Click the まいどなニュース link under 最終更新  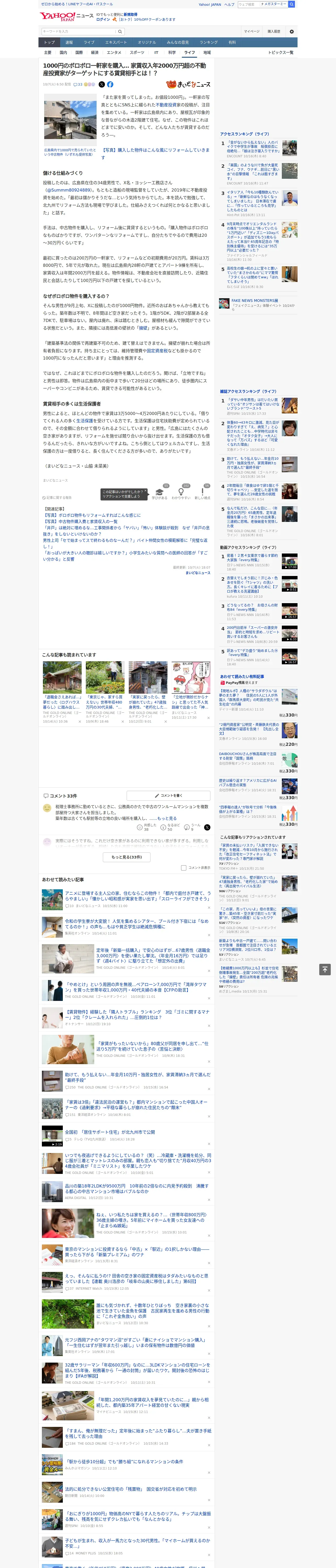pyautogui.click(x=198, y=573)
